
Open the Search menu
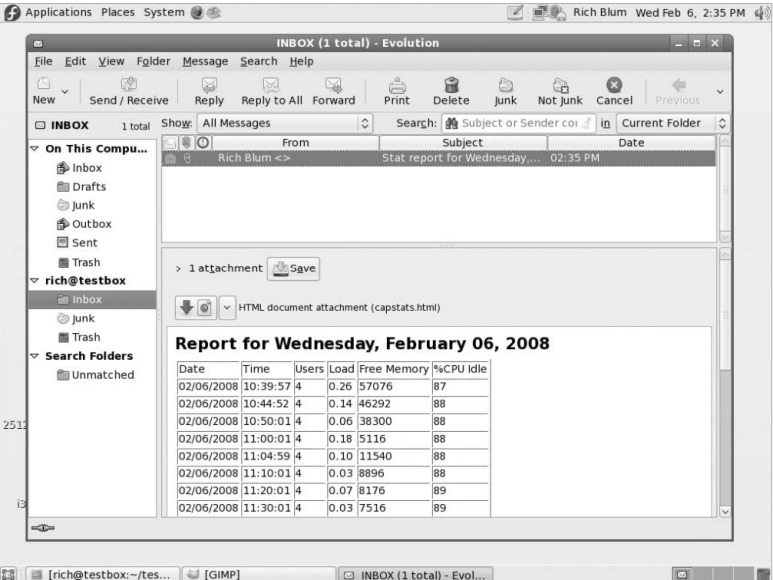point(259,62)
